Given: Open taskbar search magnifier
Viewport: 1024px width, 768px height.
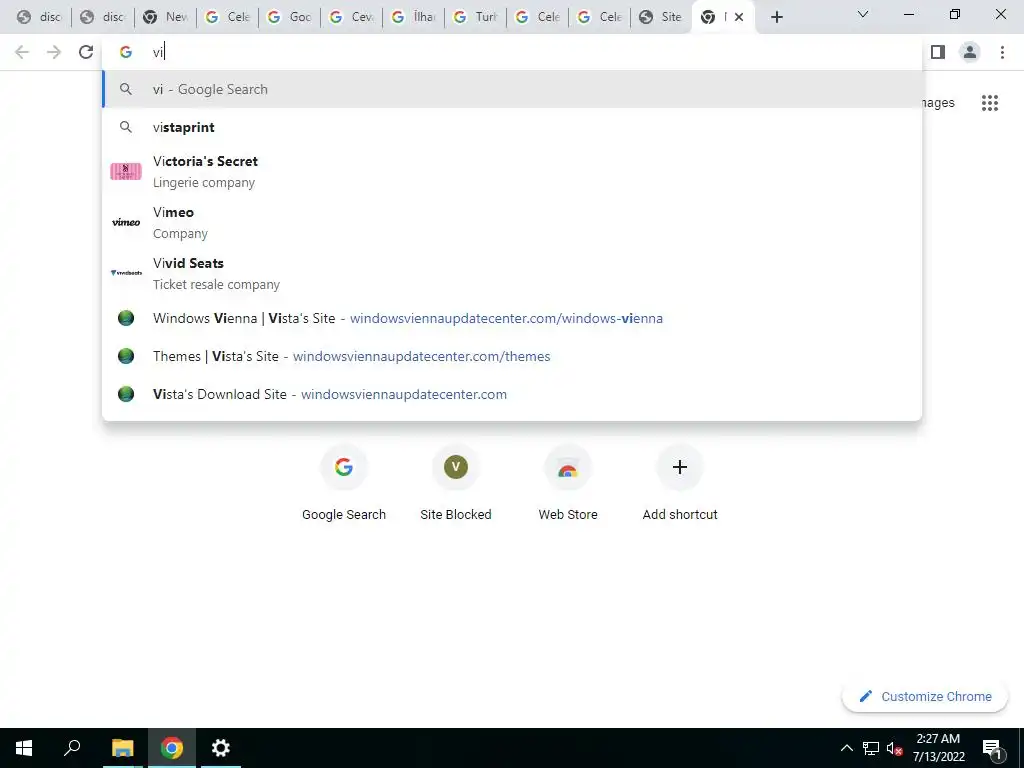Looking at the screenshot, I should [72, 748].
